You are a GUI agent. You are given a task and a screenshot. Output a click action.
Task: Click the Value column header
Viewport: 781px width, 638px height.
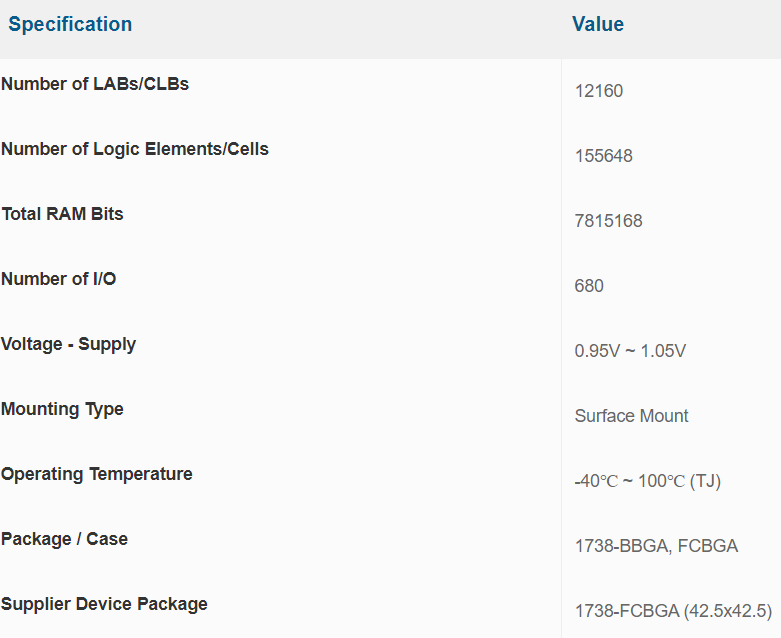point(598,24)
